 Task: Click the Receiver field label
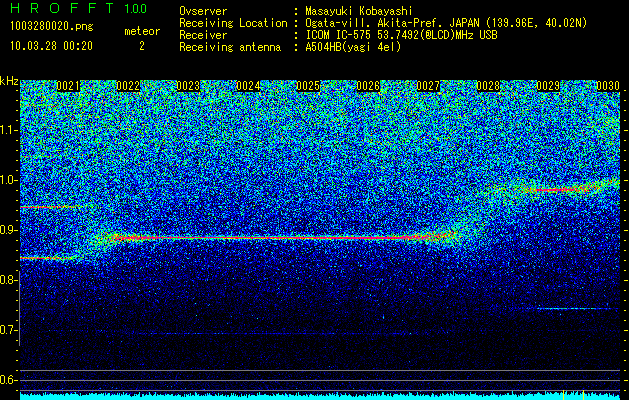[203, 35]
